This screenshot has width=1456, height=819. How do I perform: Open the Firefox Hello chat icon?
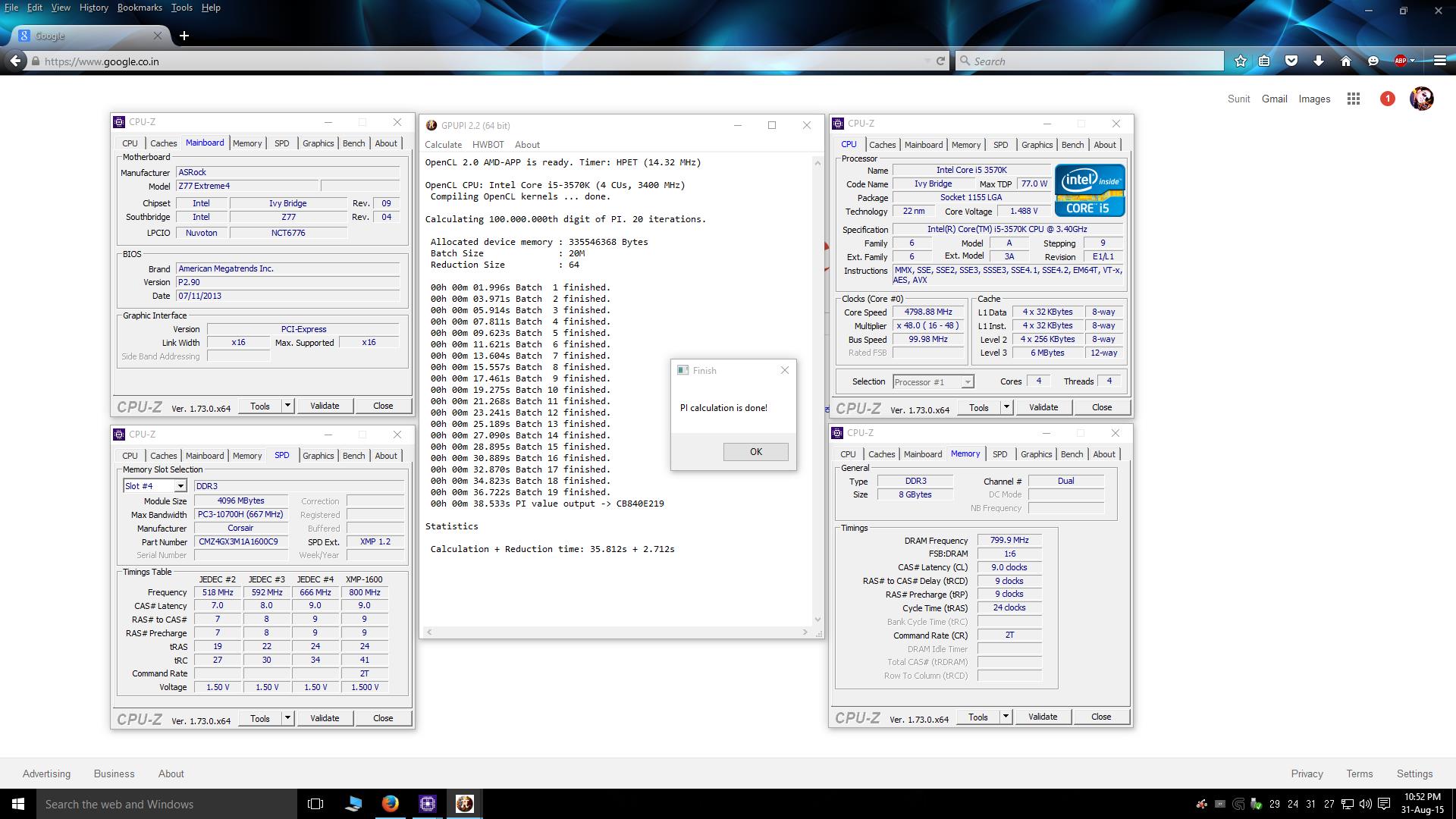tap(1373, 61)
